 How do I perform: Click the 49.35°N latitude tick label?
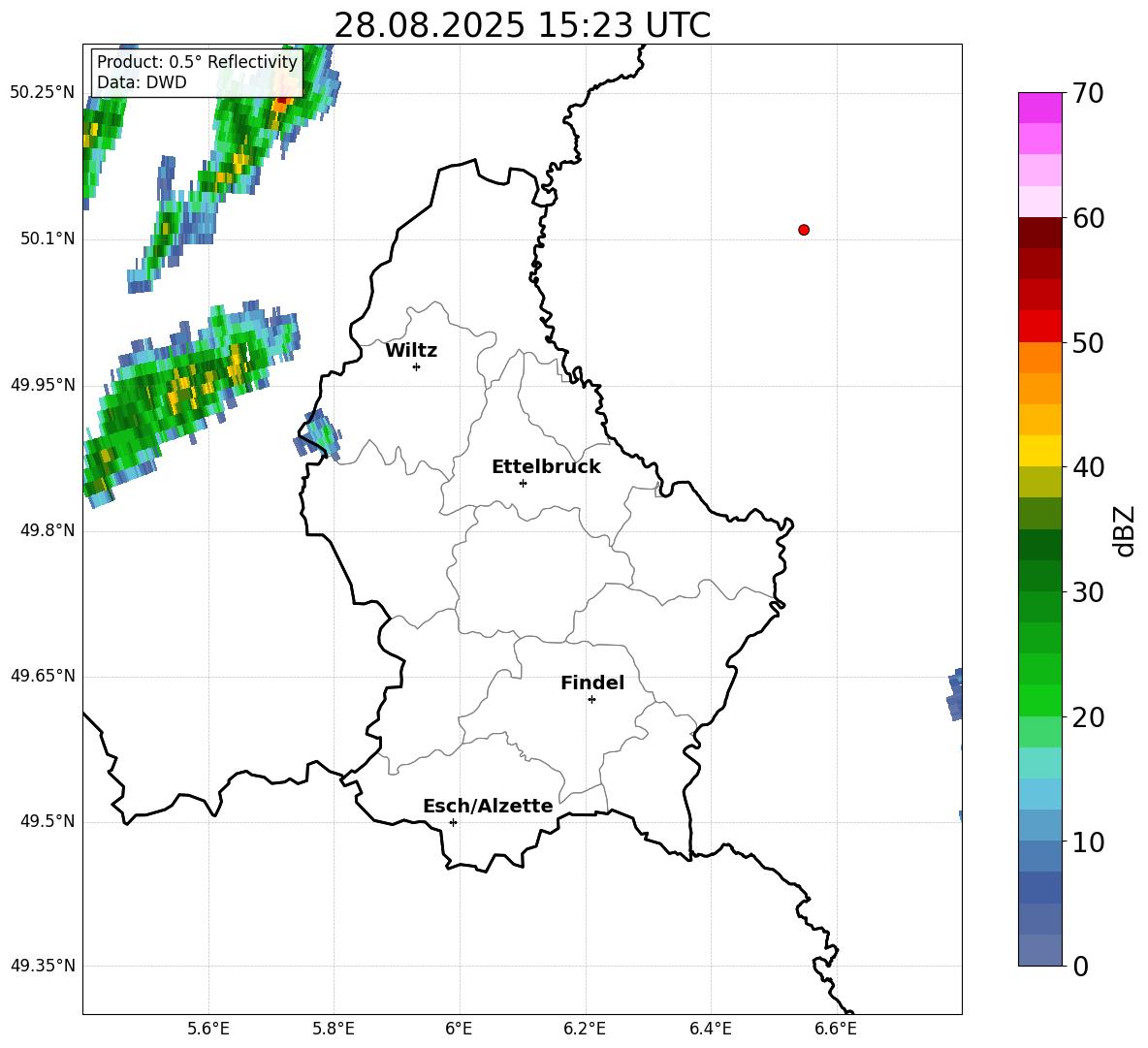click(x=43, y=966)
